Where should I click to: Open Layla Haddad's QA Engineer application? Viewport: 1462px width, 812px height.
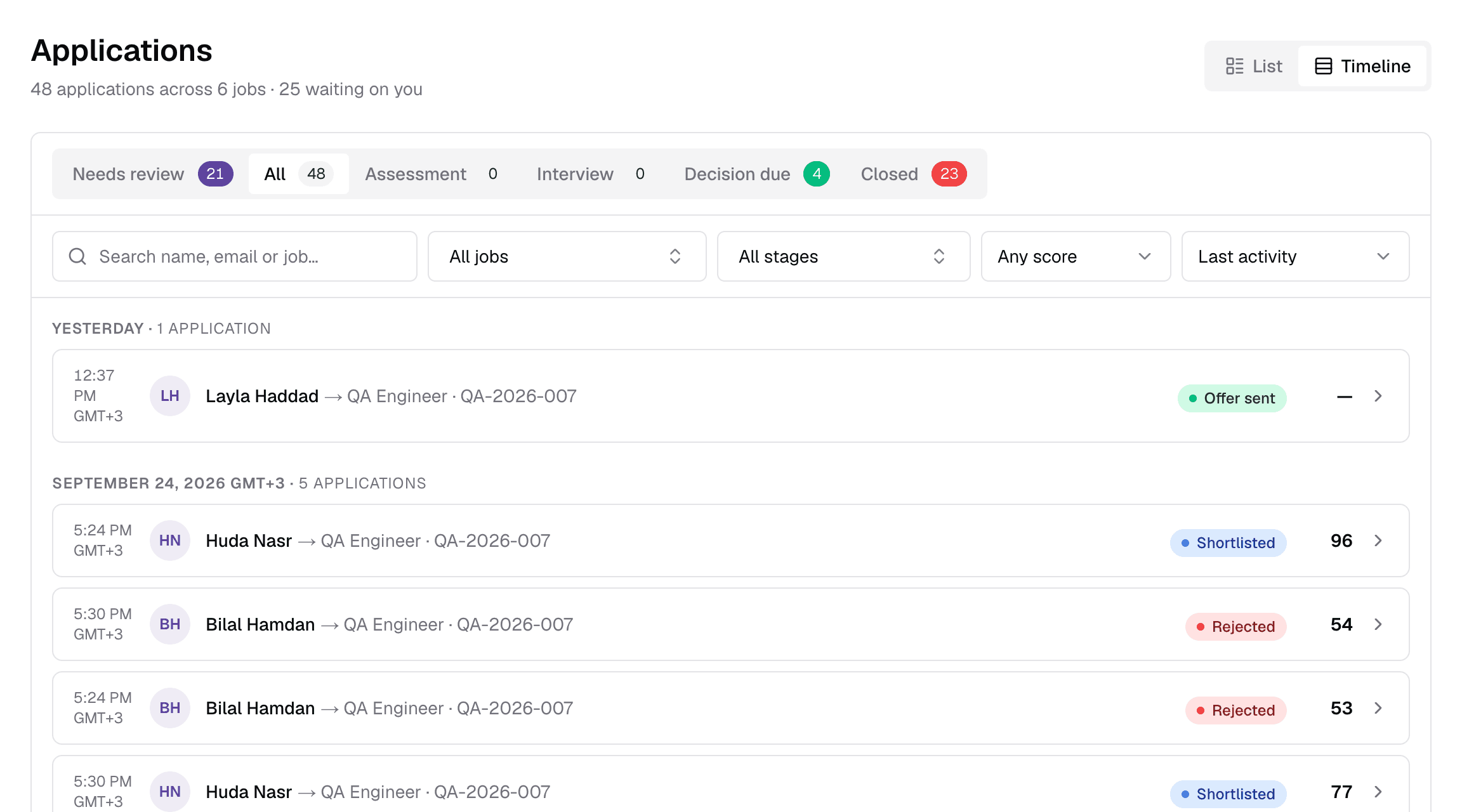731,396
